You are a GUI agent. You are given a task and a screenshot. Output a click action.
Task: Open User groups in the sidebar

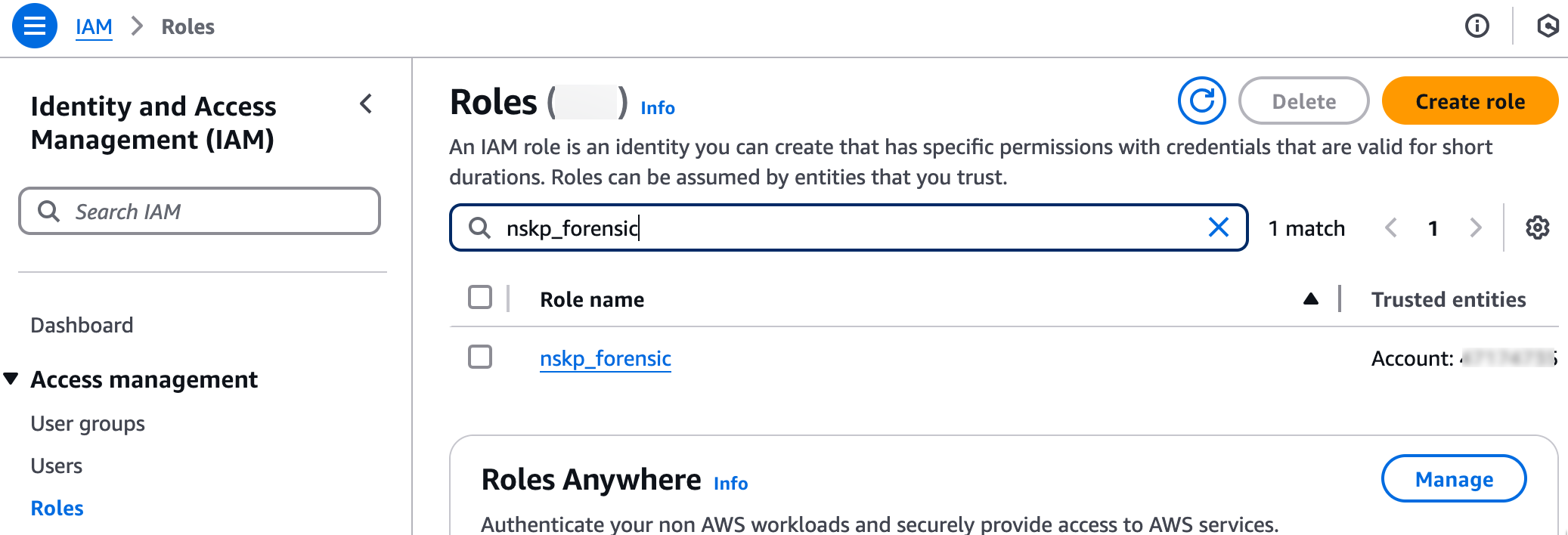[x=88, y=423]
